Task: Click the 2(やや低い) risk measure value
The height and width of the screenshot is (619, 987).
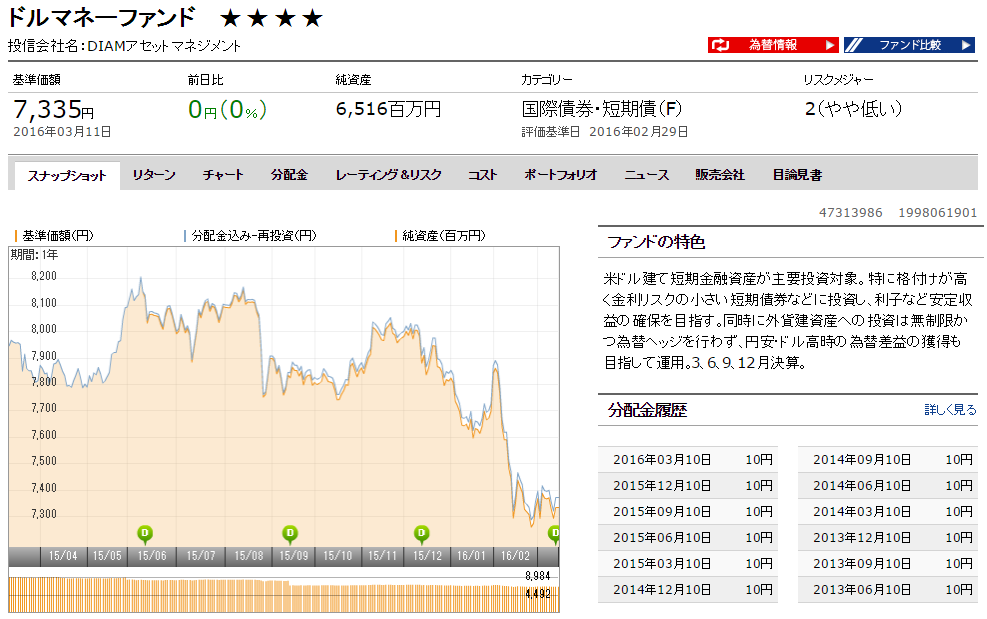Action: click(854, 109)
